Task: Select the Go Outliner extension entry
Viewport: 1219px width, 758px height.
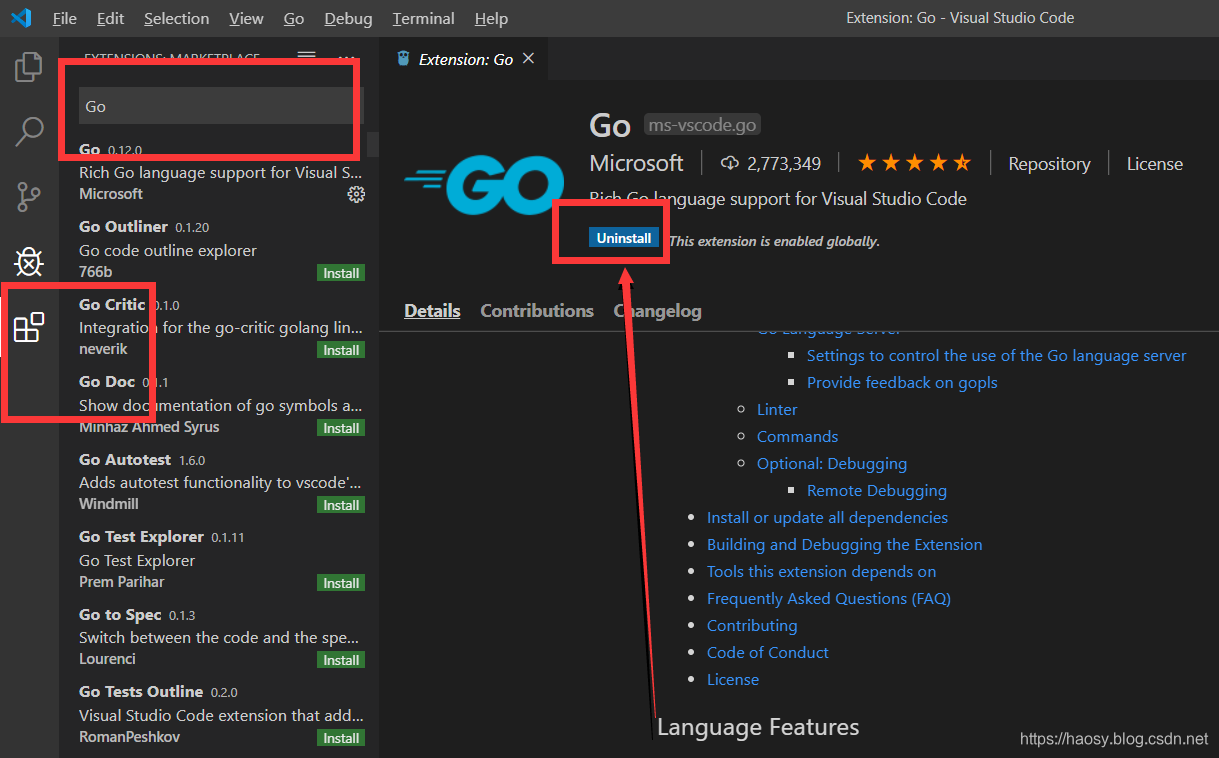Action: tap(220, 250)
